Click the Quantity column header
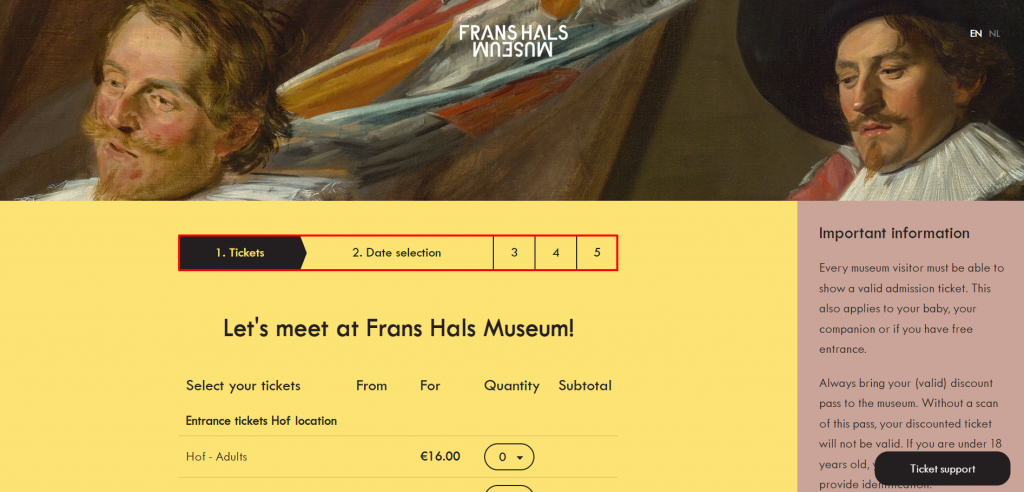Screen dimensions: 1024x492 pyautogui.click(x=511, y=386)
